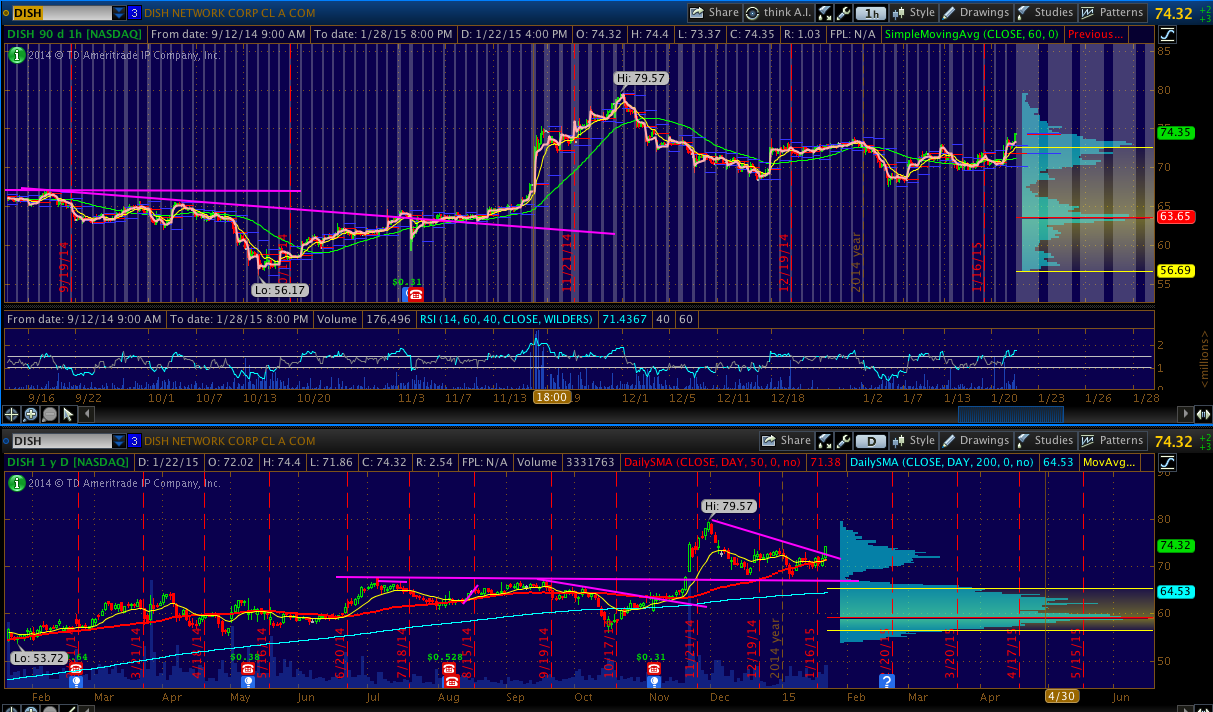Click the blue link number 3 in lower chart

[134, 440]
